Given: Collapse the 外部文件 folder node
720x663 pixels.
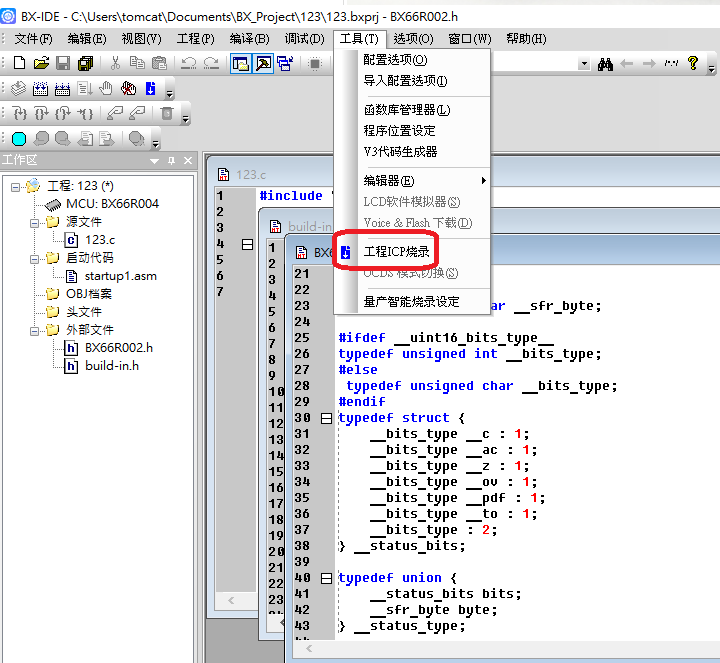Looking at the screenshot, I should pos(34,331).
